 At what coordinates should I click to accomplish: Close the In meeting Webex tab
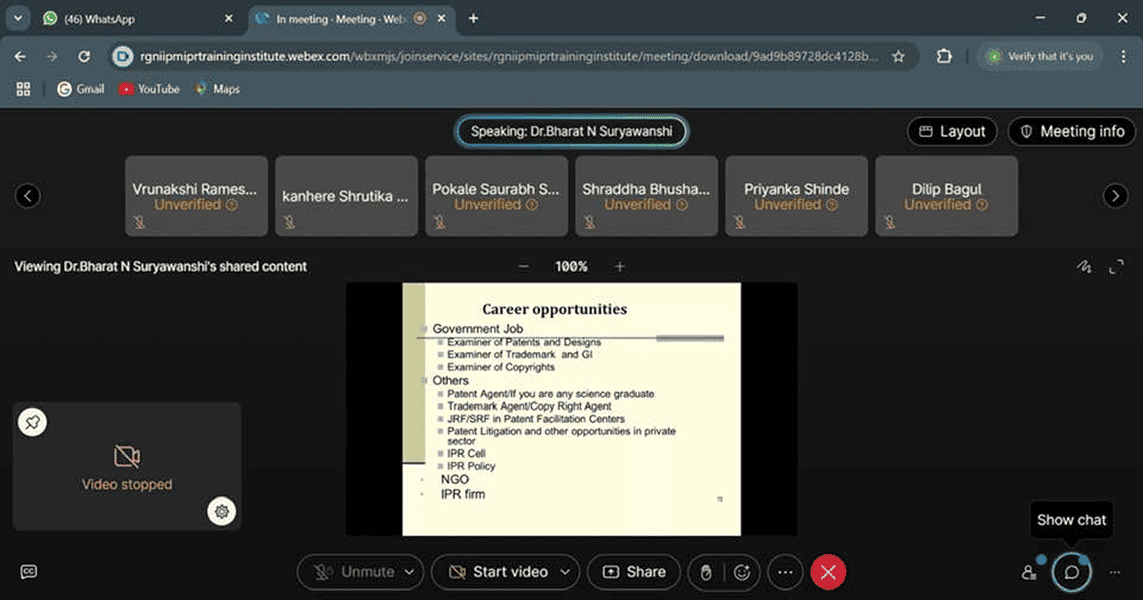(x=441, y=19)
